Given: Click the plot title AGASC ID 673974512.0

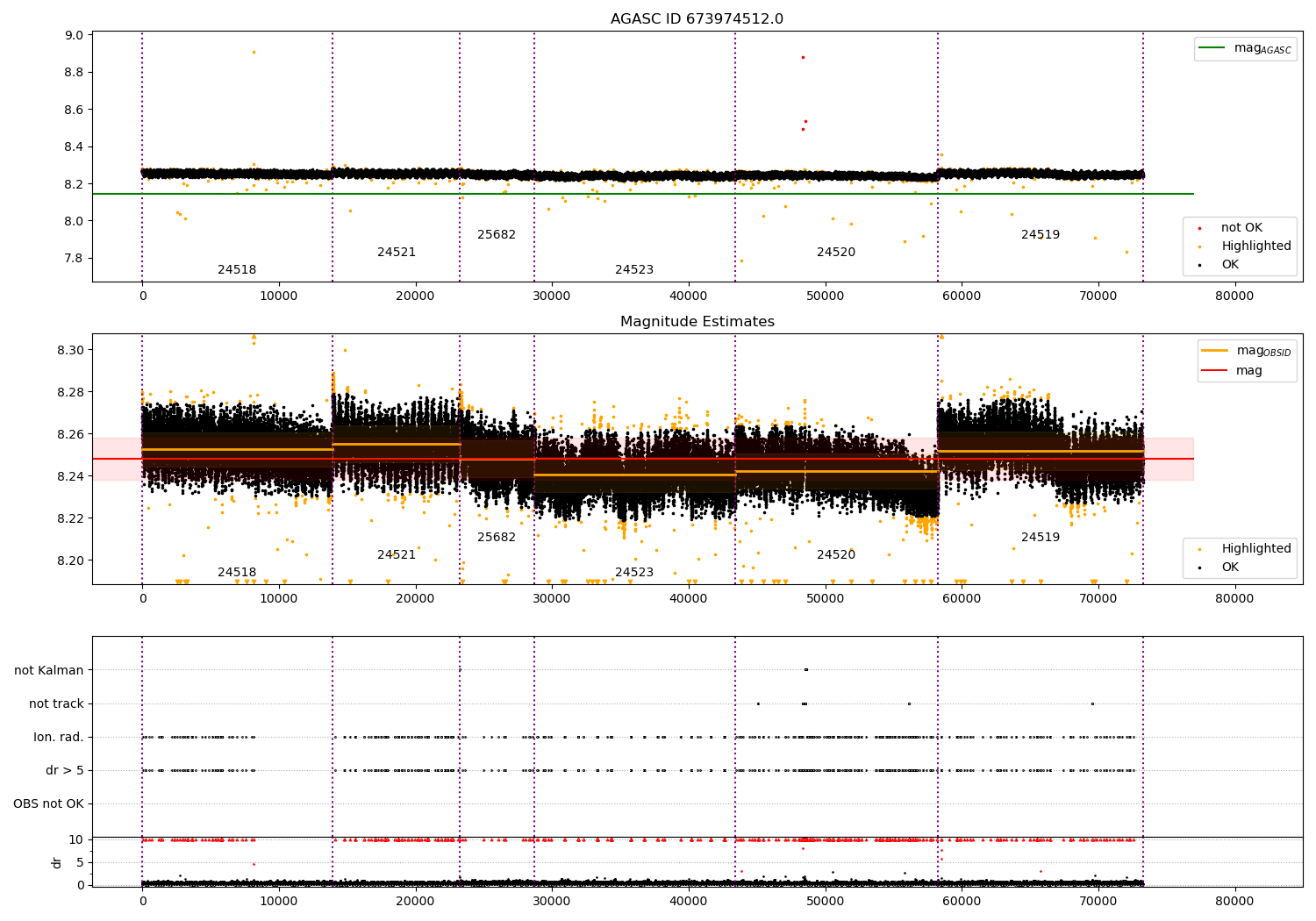Looking at the screenshot, I should click(x=697, y=19).
